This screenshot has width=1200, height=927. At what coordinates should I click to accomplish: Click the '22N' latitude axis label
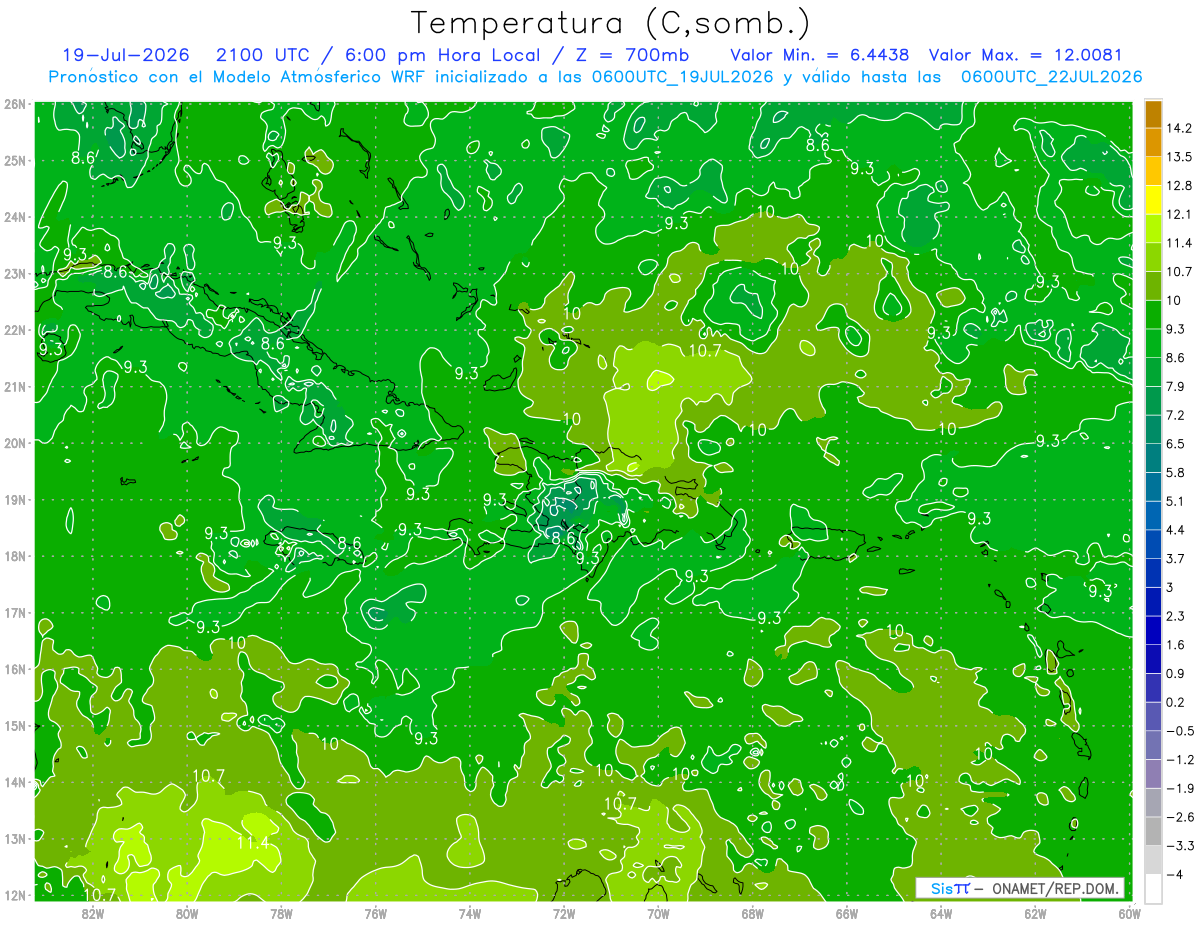pyautogui.click(x=14, y=330)
